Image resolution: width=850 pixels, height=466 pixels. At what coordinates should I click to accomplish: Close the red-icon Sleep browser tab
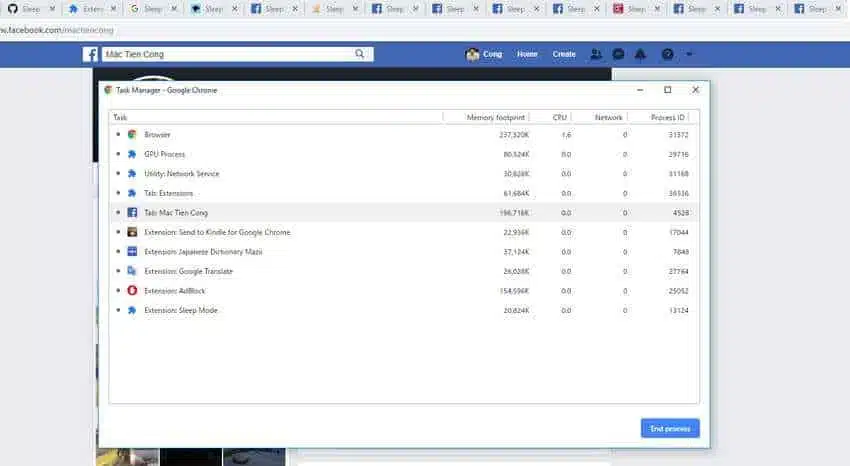click(657, 9)
